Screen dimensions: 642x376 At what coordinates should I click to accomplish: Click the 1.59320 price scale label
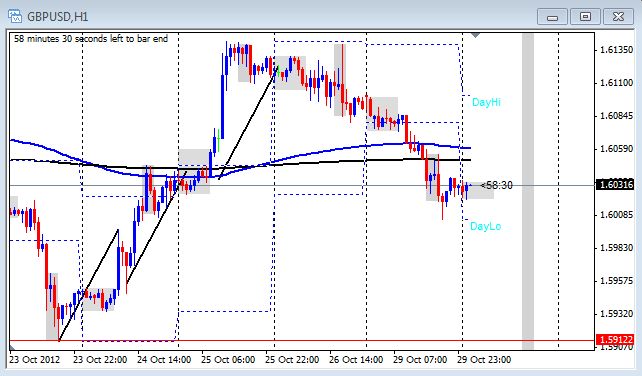click(616, 314)
